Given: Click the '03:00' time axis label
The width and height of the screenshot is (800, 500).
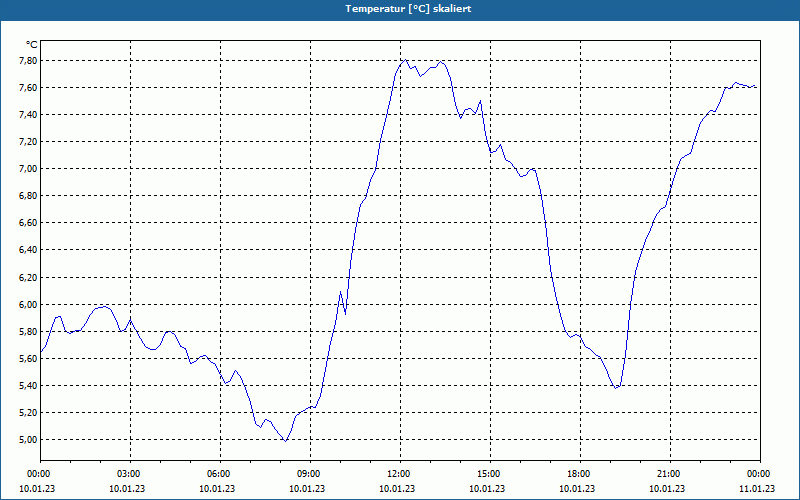Looking at the screenshot, I should click(130, 473).
